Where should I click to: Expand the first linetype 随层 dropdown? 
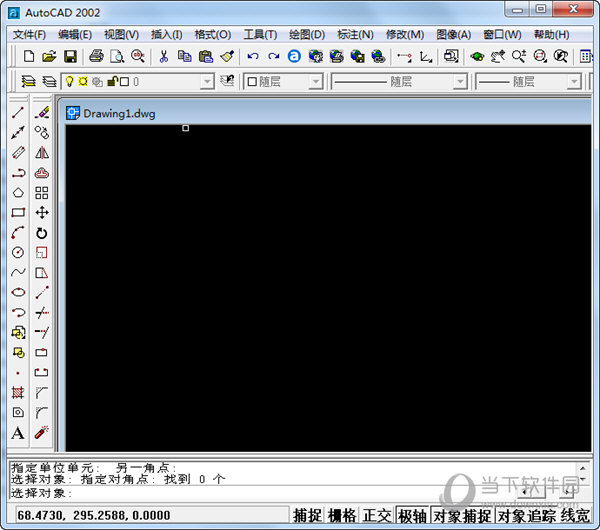tap(460, 82)
